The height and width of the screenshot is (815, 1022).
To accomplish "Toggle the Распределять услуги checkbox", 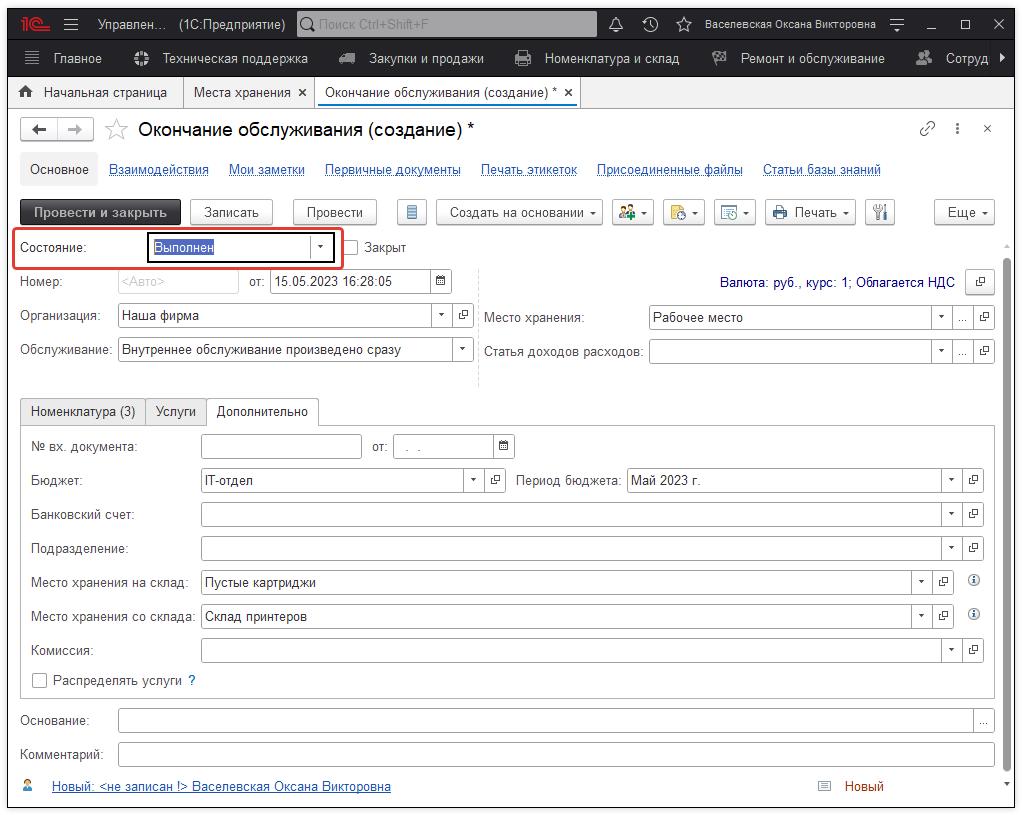I will pyautogui.click(x=40, y=680).
